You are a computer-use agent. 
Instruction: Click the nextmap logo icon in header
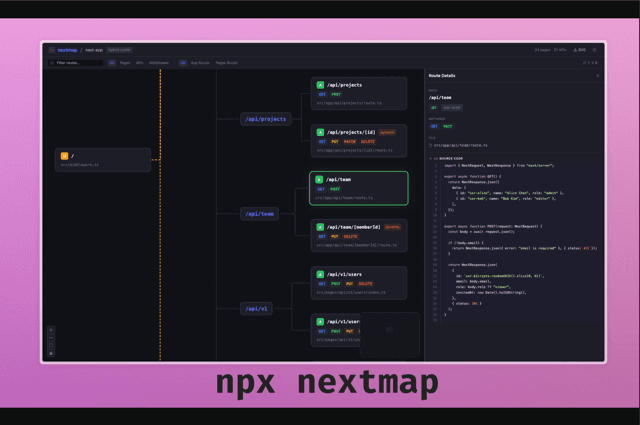click(x=52, y=50)
